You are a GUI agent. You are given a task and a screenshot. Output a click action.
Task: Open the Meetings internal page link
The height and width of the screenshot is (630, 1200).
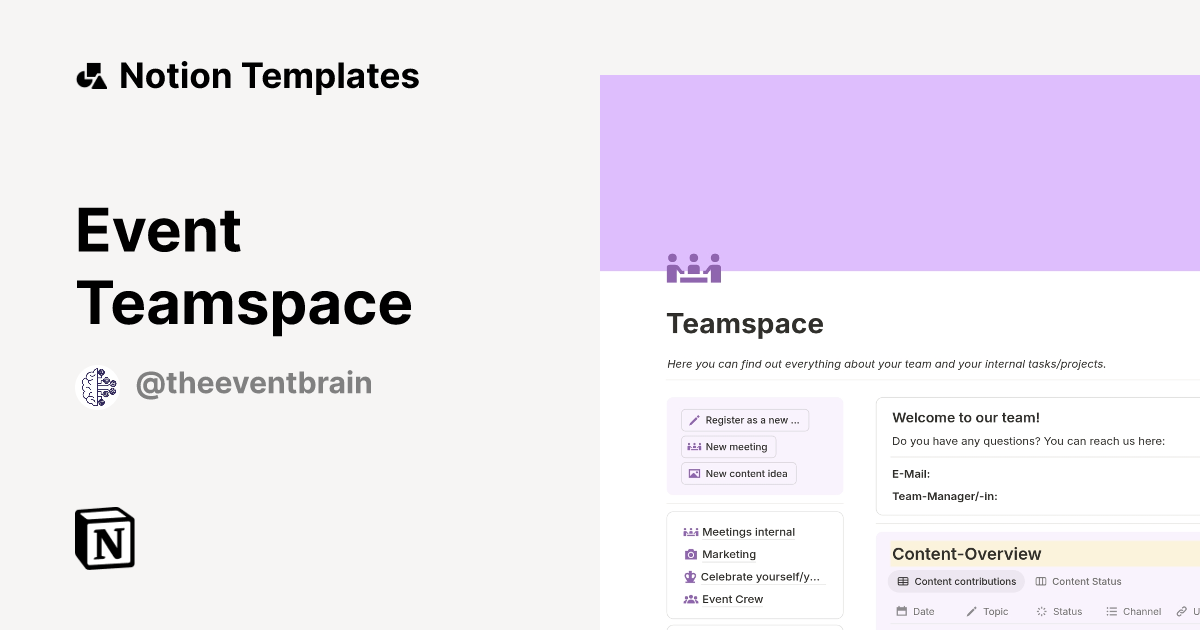coord(748,532)
